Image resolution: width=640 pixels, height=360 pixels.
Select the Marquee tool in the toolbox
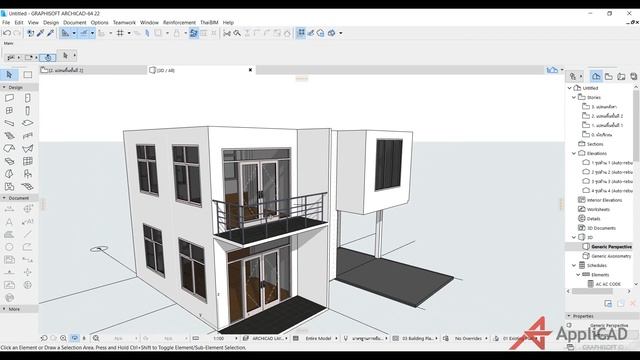(x=28, y=75)
